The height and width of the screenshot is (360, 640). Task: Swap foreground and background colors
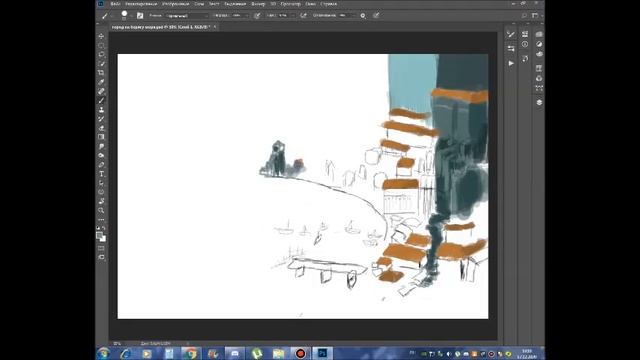104,228
